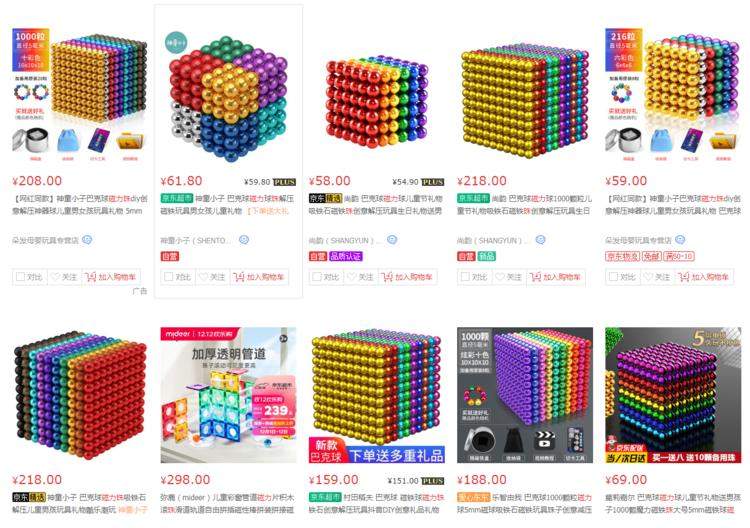Enable compare checkbox on ¥59.00 product
The width and height of the screenshot is (750, 528).
[x=613, y=277]
